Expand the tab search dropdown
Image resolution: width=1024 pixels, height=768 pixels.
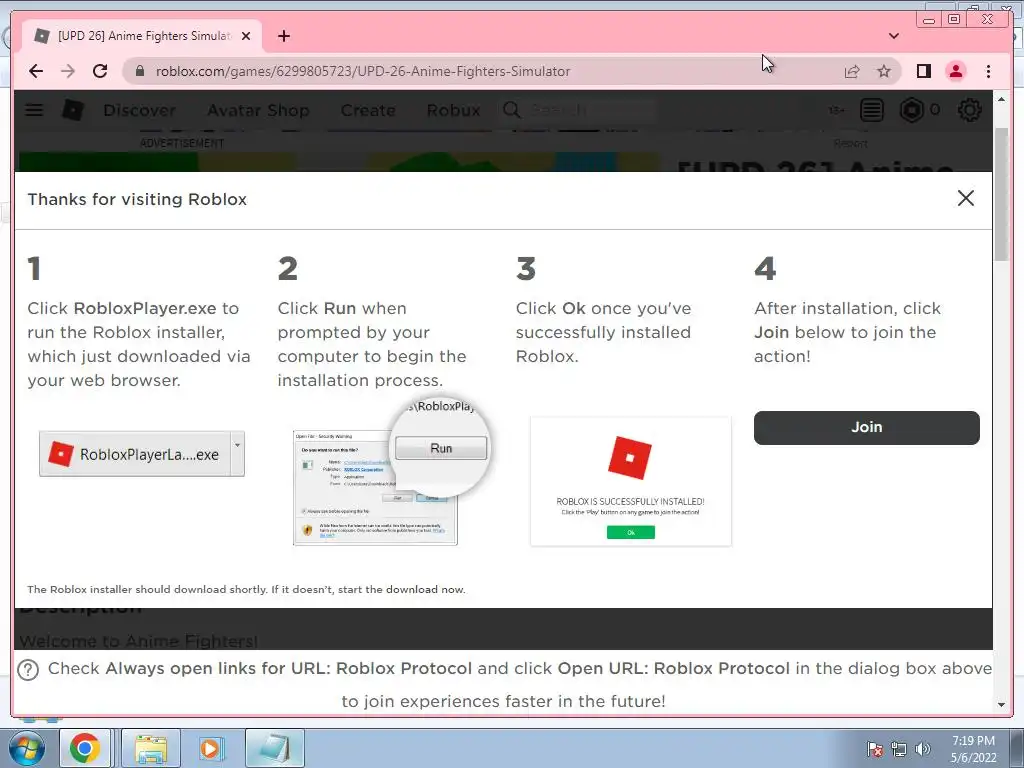893,36
